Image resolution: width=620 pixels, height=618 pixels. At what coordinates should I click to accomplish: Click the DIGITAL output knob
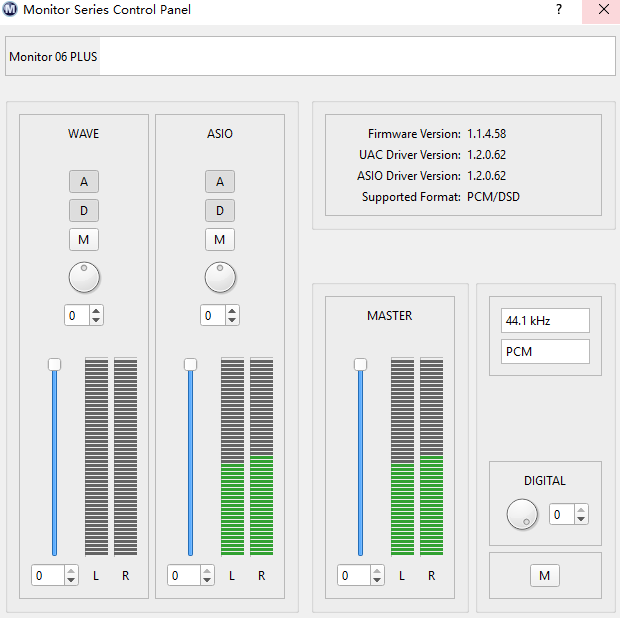[522, 514]
